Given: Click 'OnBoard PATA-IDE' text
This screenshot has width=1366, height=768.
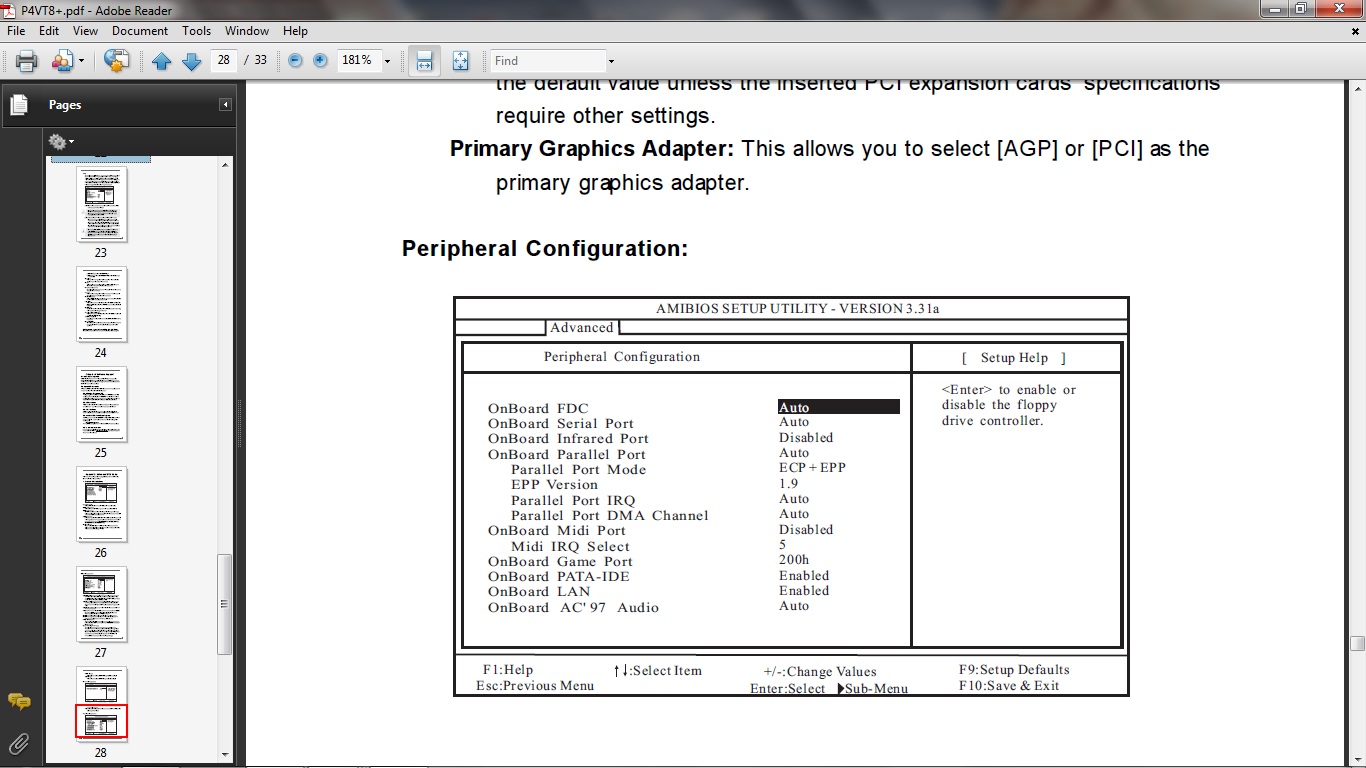Looking at the screenshot, I should click(559, 576).
